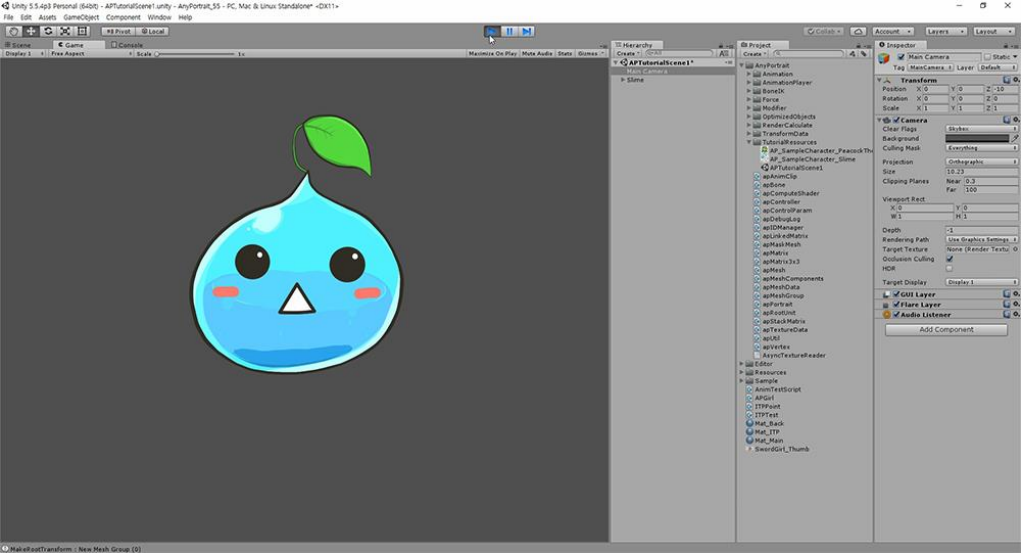This screenshot has width=1021, height=553.
Task: Toggle GUI Layer enabled checkbox
Action: click(896, 294)
